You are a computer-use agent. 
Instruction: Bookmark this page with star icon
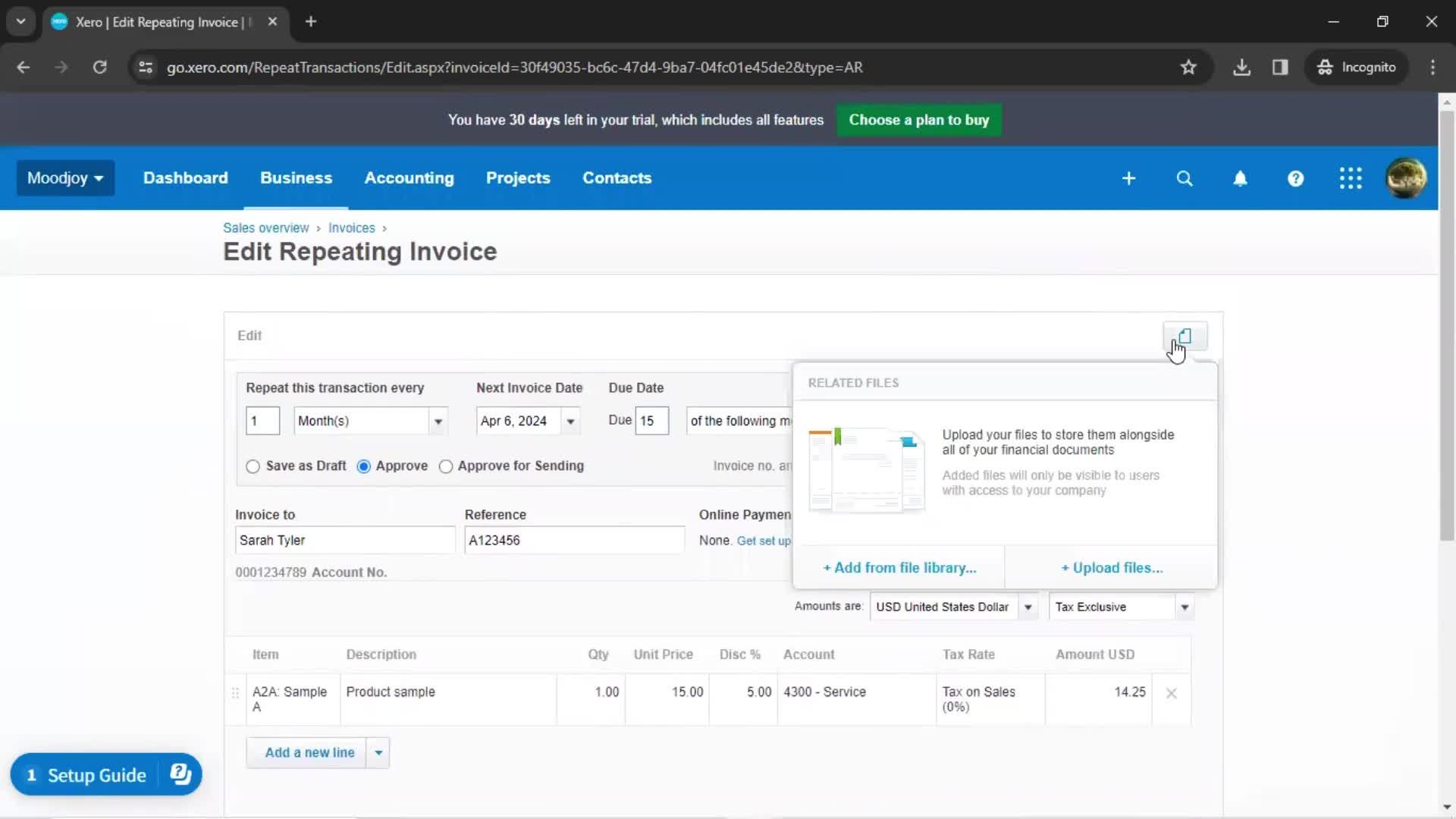[x=1188, y=67]
